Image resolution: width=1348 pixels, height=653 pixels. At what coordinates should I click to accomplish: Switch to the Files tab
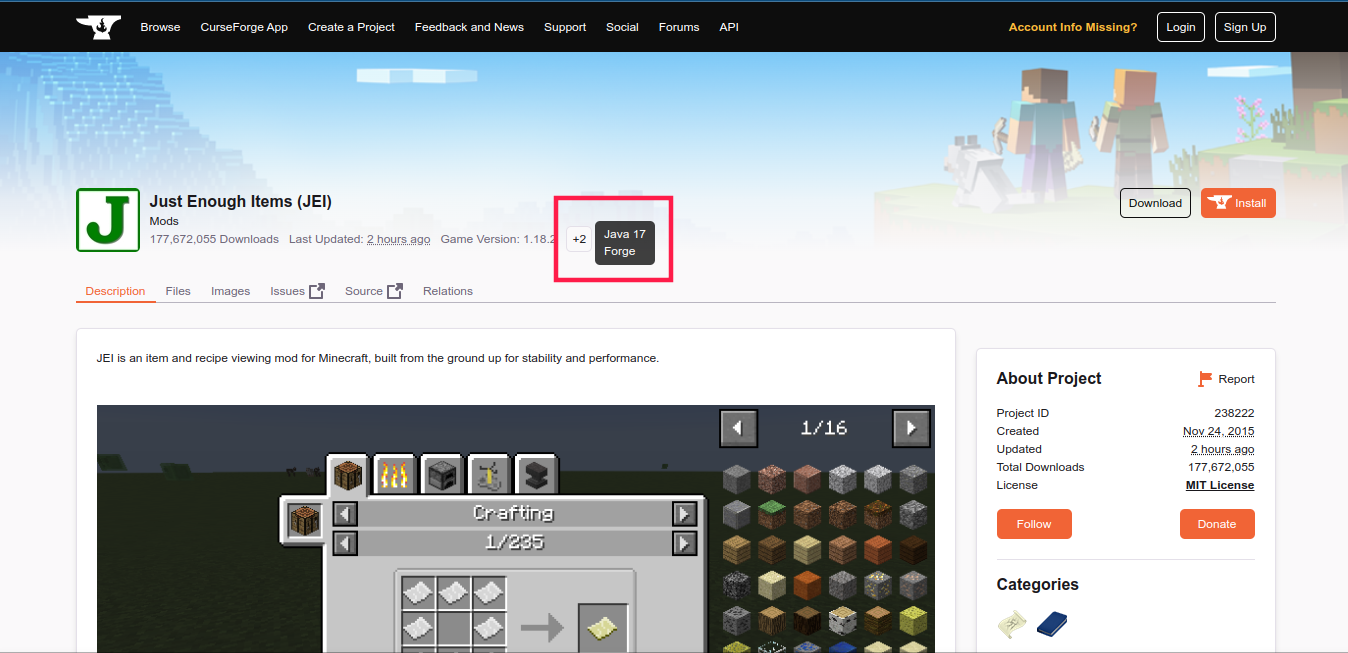178,291
